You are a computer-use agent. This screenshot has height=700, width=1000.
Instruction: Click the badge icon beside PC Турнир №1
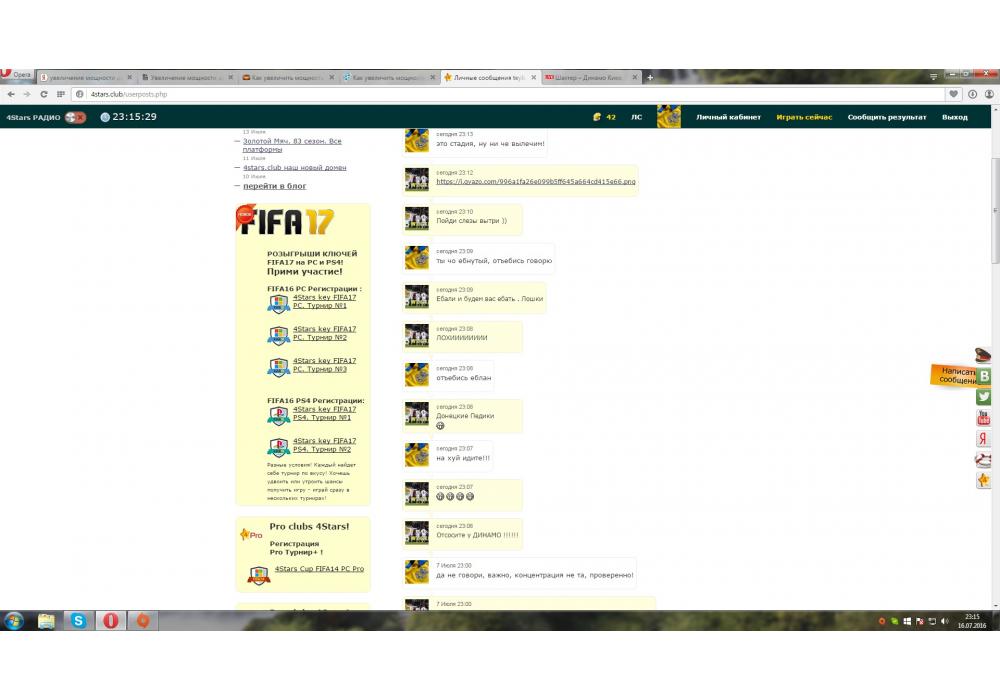(279, 304)
